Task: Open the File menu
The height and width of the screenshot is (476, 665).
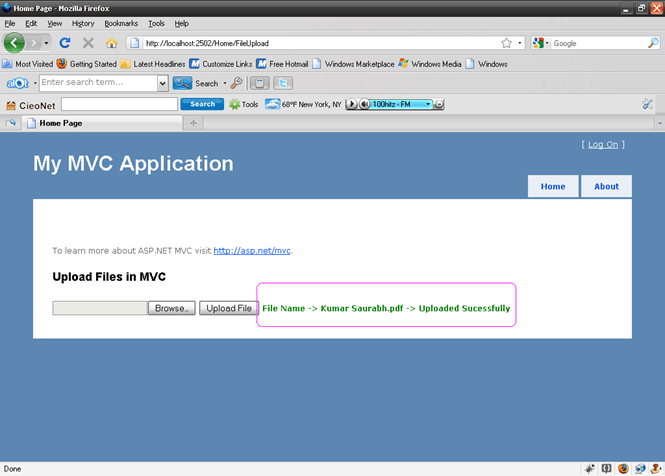Action: (10, 23)
